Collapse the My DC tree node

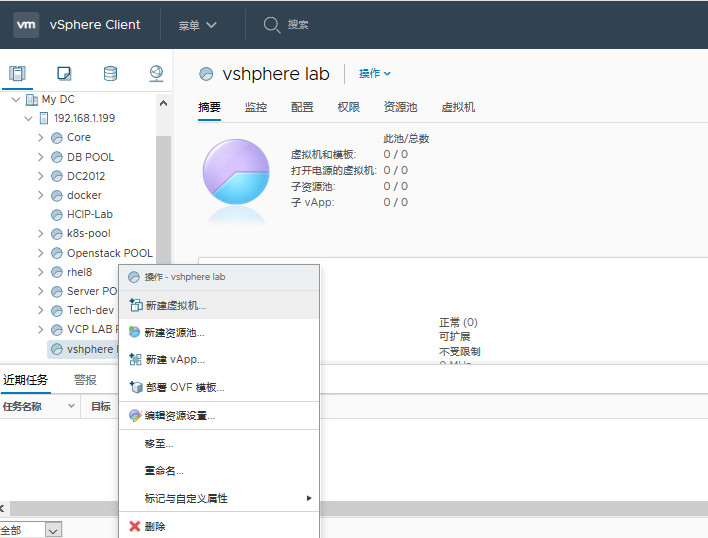[16, 99]
